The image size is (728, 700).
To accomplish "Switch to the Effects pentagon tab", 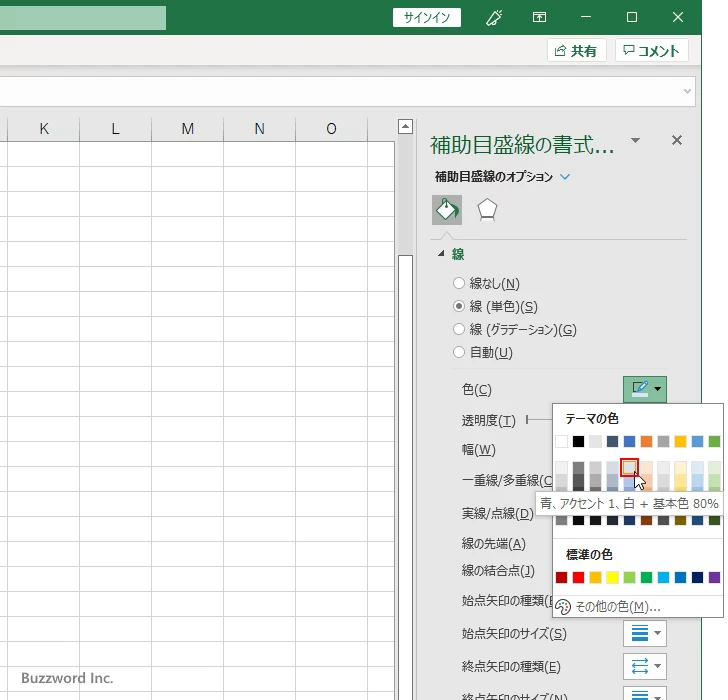I will click(x=487, y=210).
